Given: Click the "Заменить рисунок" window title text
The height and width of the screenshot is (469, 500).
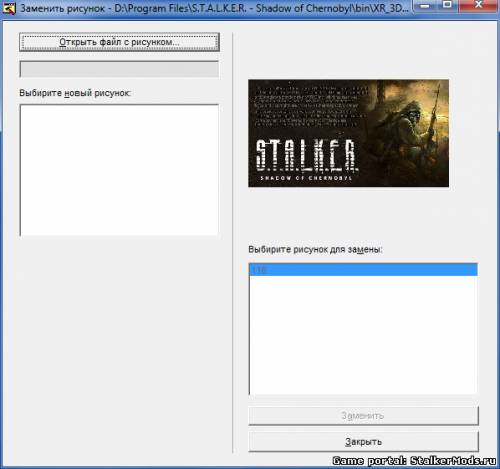Looking at the screenshot, I should pos(63,8).
